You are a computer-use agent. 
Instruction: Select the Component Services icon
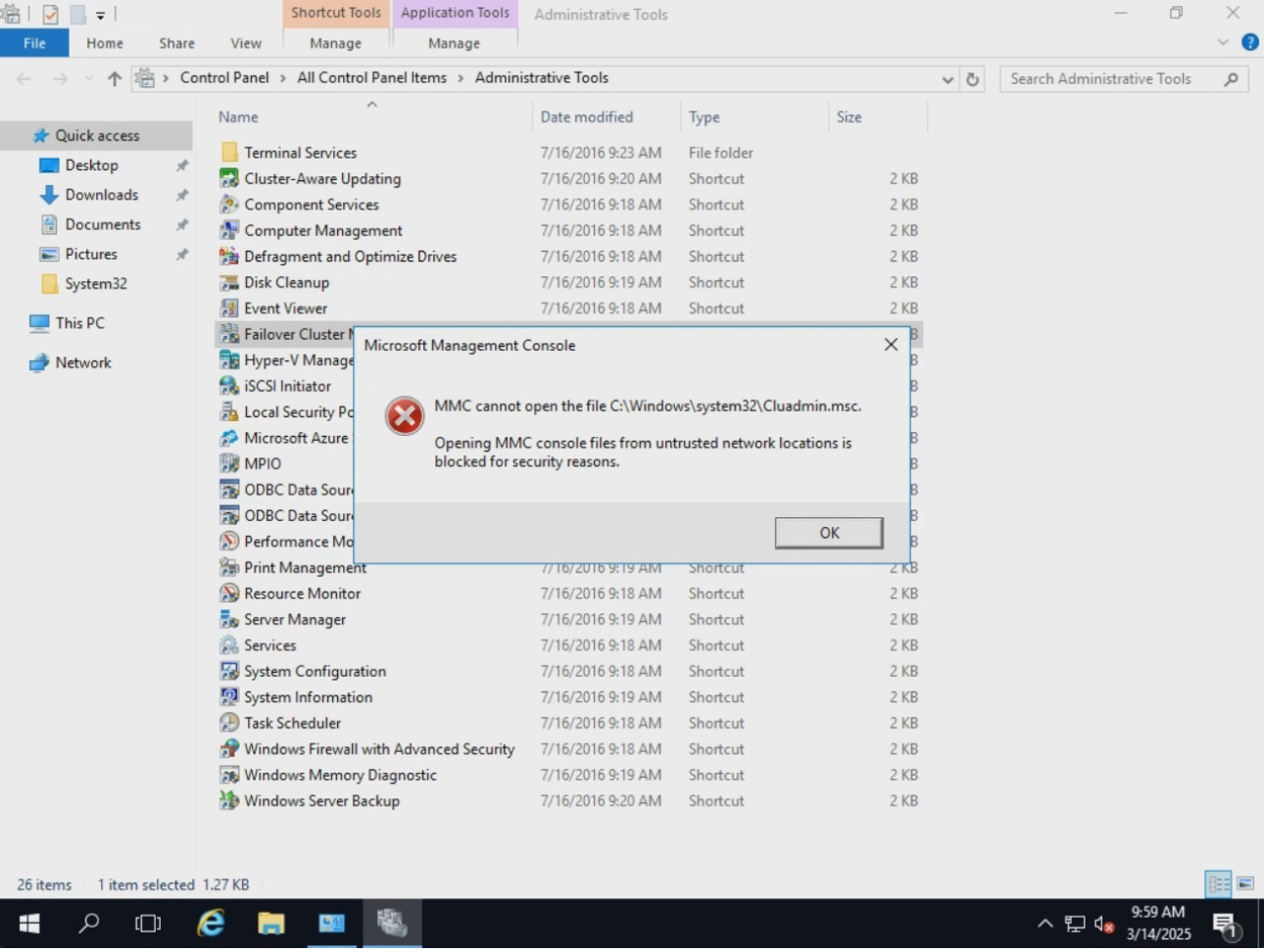pyautogui.click(x=229, y=205)
